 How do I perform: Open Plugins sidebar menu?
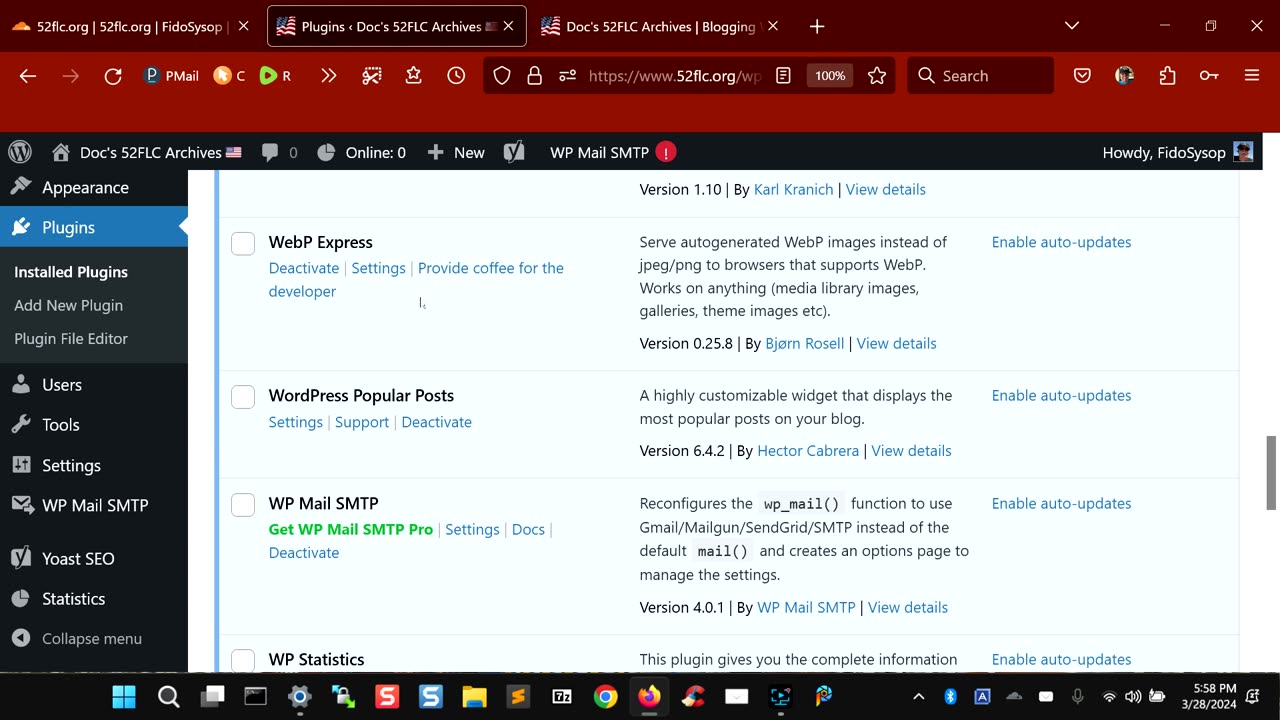[x=94, y=227]
